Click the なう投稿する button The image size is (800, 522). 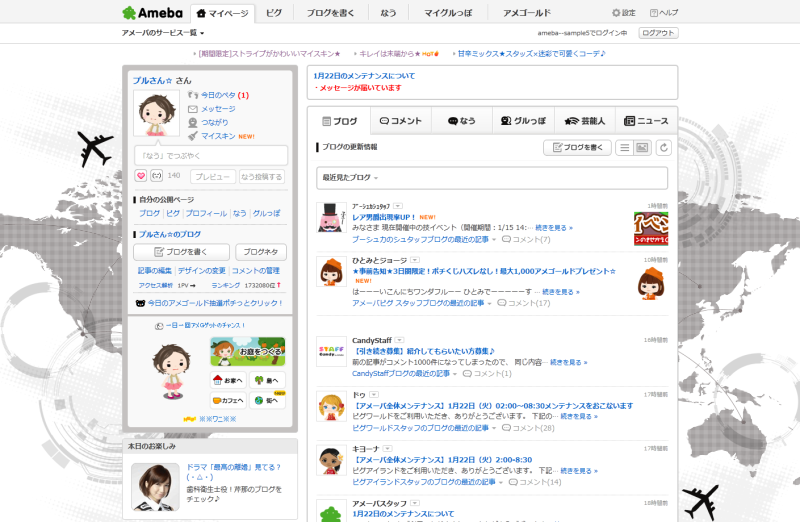262,177
